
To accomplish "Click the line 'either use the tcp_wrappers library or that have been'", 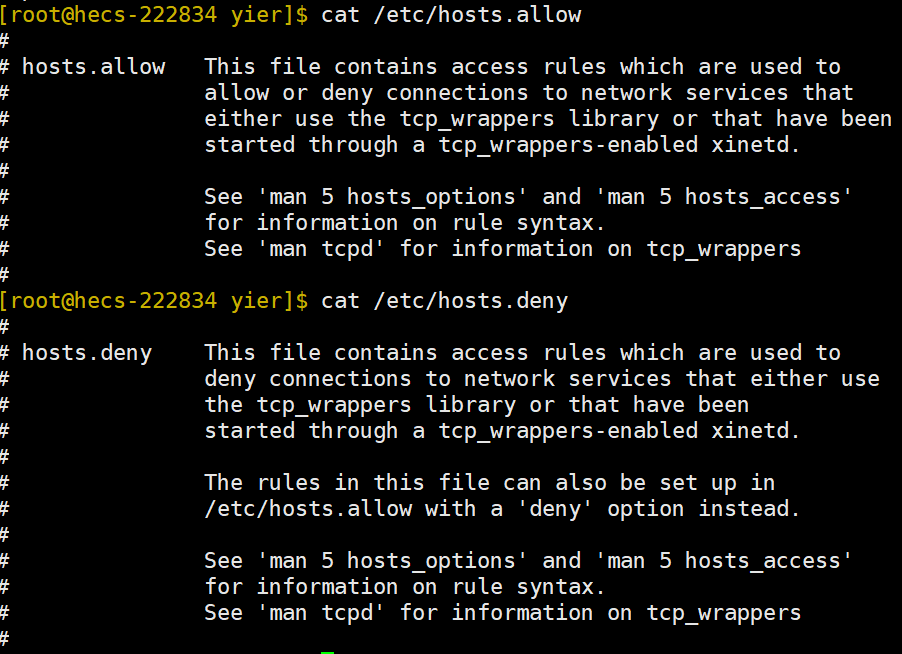I will pyautogui.click(x=548, y=119).
